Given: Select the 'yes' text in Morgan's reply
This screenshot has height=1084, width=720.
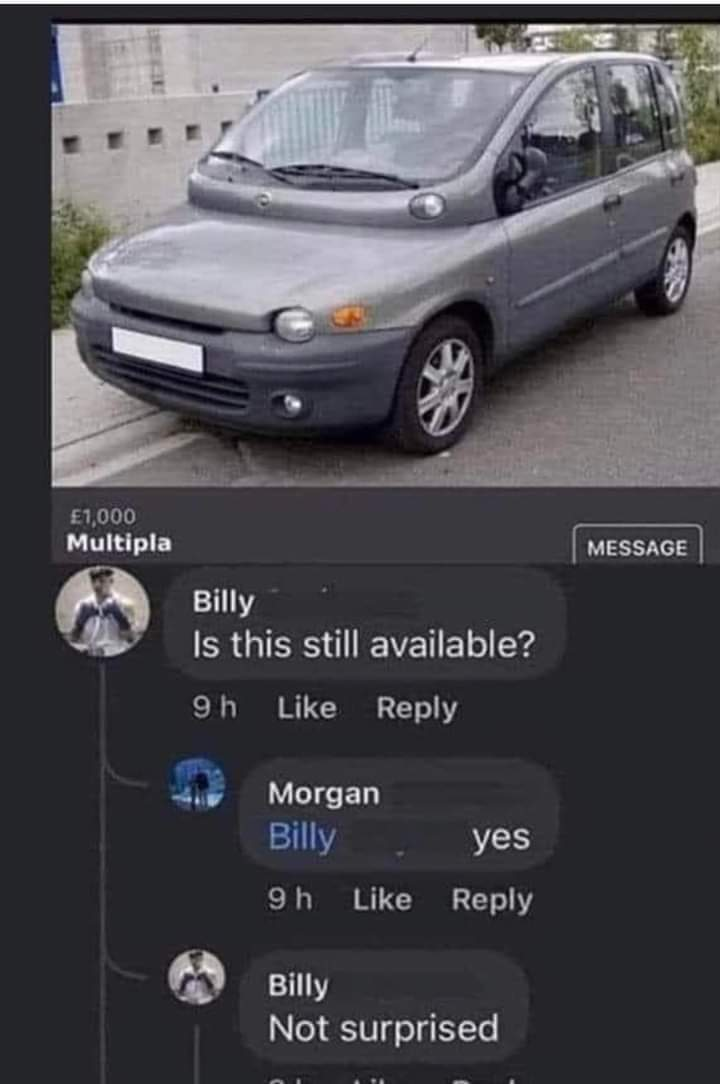Looking at the screenshot, I should pyautogui.click(x=501, y=838).
